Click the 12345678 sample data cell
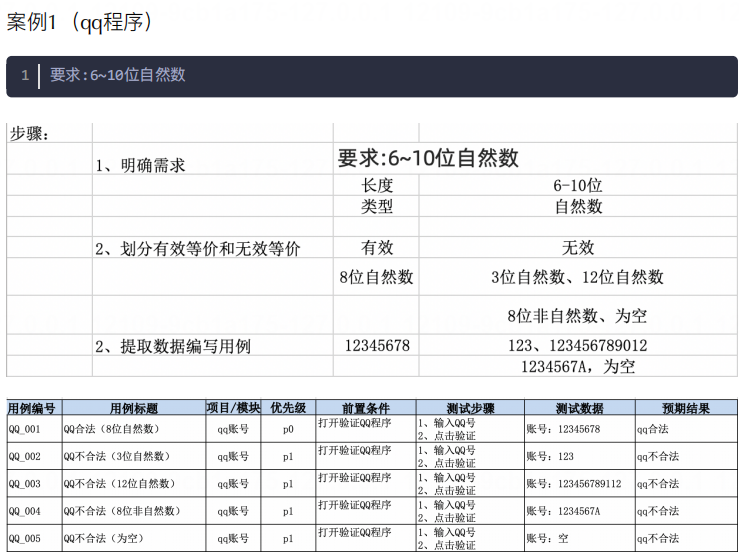This screenshot has width=739, height=552. [x=377, y=346]
